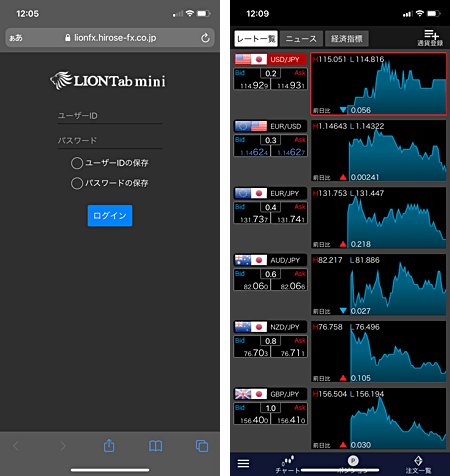Open the GBP/JPY mini chart
The height and width of the screenshot is (476, 450).
(x=379, y=419)
